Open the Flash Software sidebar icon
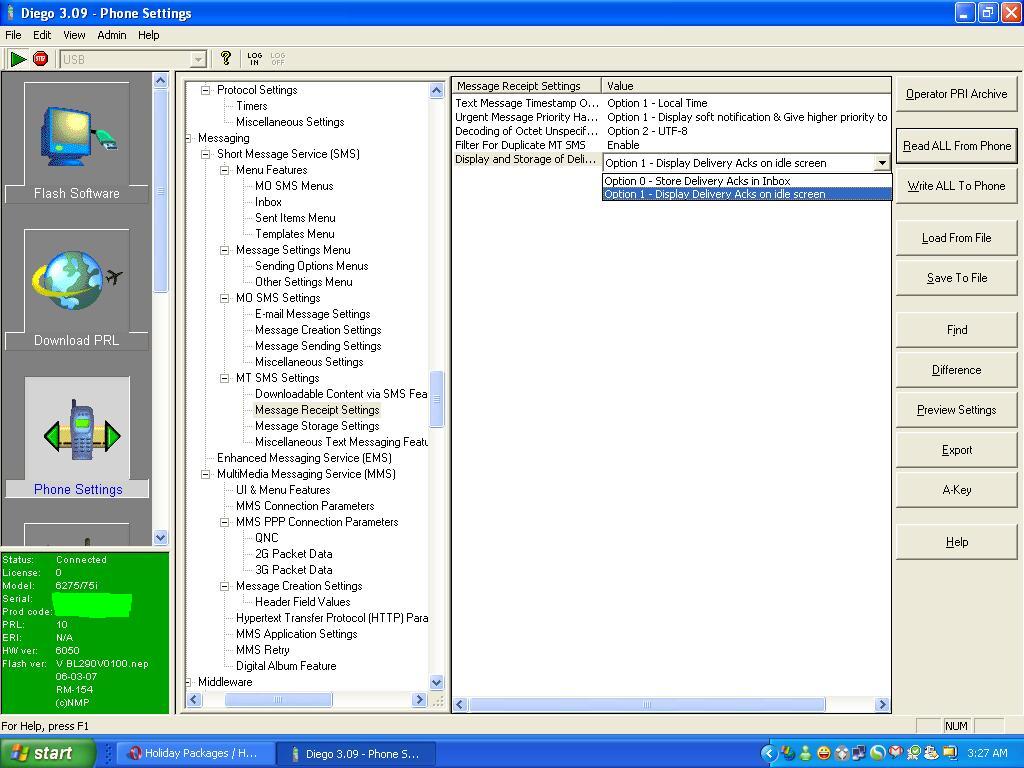 pyautogui.click(x=77, y=141)
